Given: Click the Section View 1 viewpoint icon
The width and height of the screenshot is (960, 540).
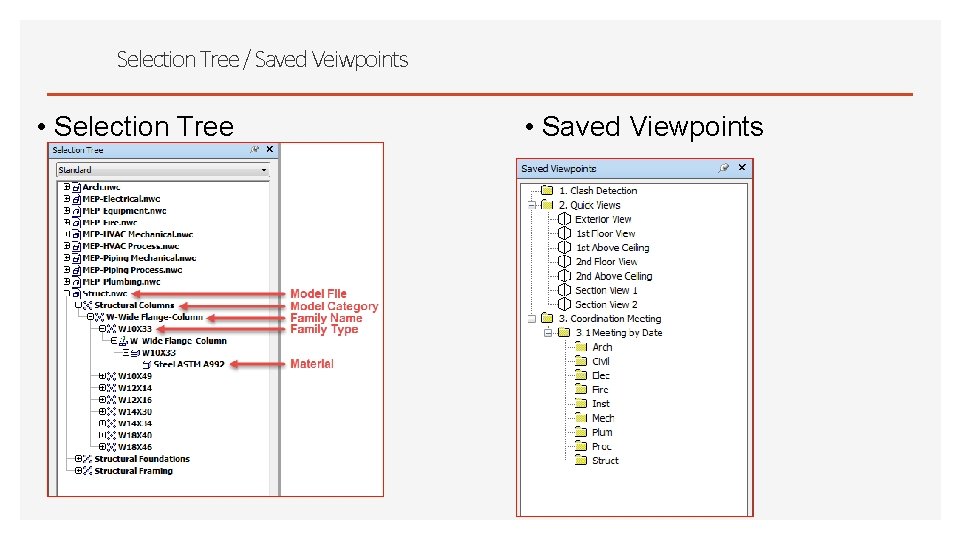Looking at the screenshot, I should [564, 290].
